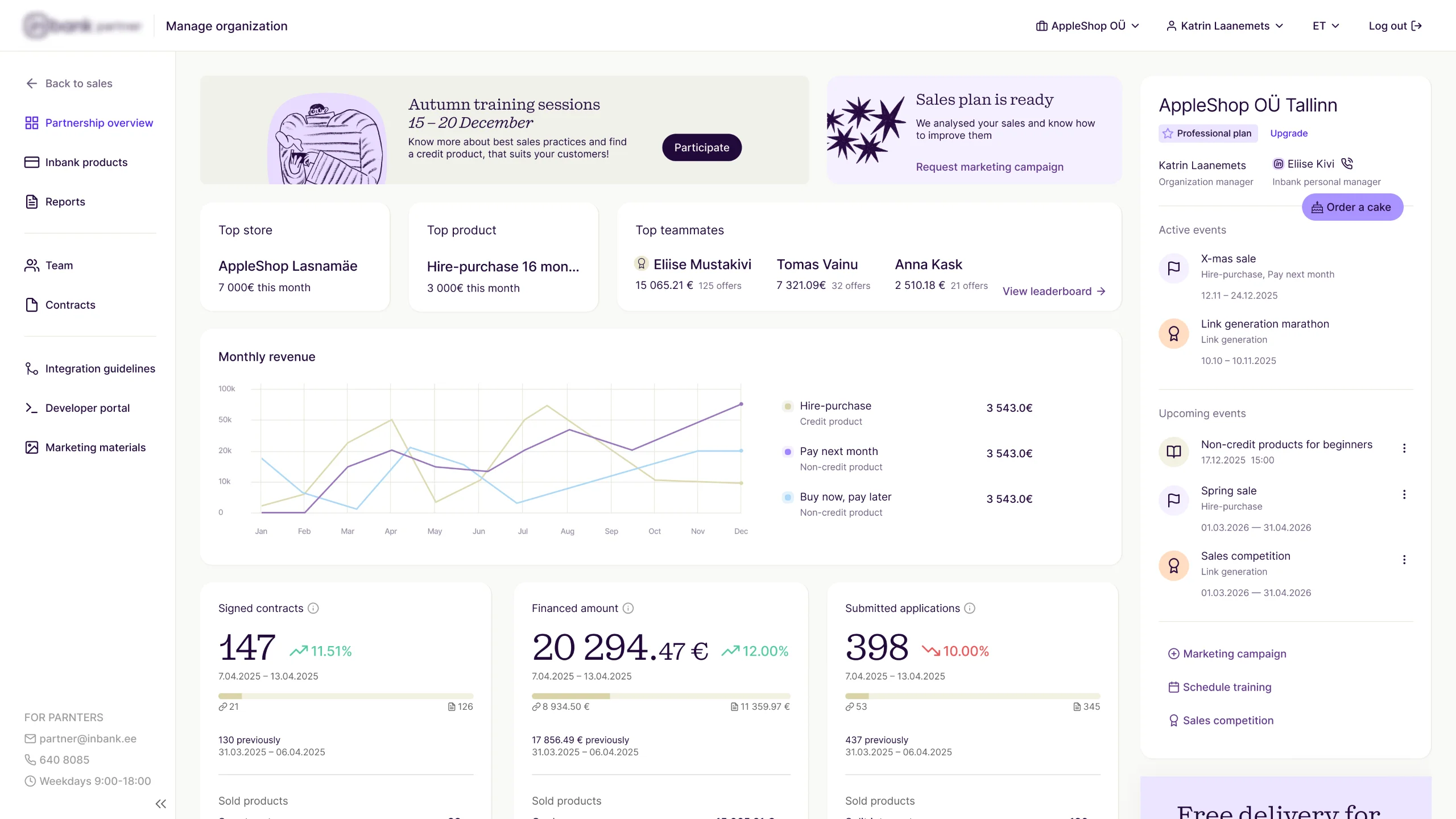
Task: Click Anna Kask teammate name
Action: (928, 264)
